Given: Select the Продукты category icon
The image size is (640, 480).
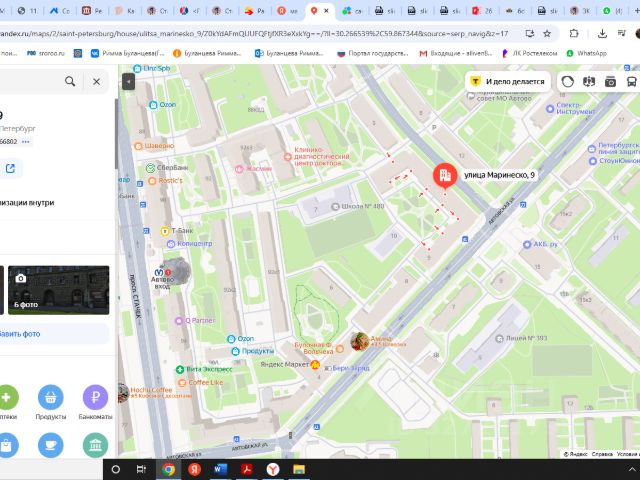Looking at the screenshot, I should [x=51, y=397].
